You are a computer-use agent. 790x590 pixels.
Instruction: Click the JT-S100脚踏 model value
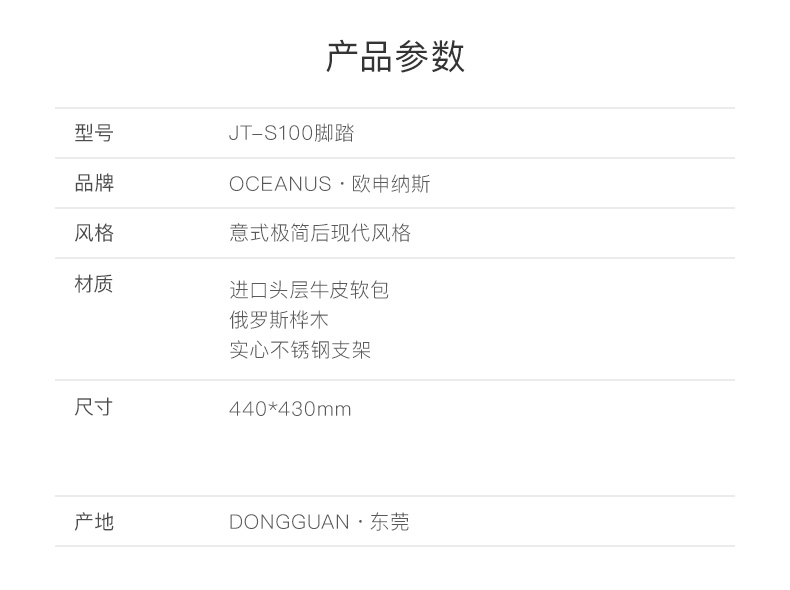[x=292, y=134]
